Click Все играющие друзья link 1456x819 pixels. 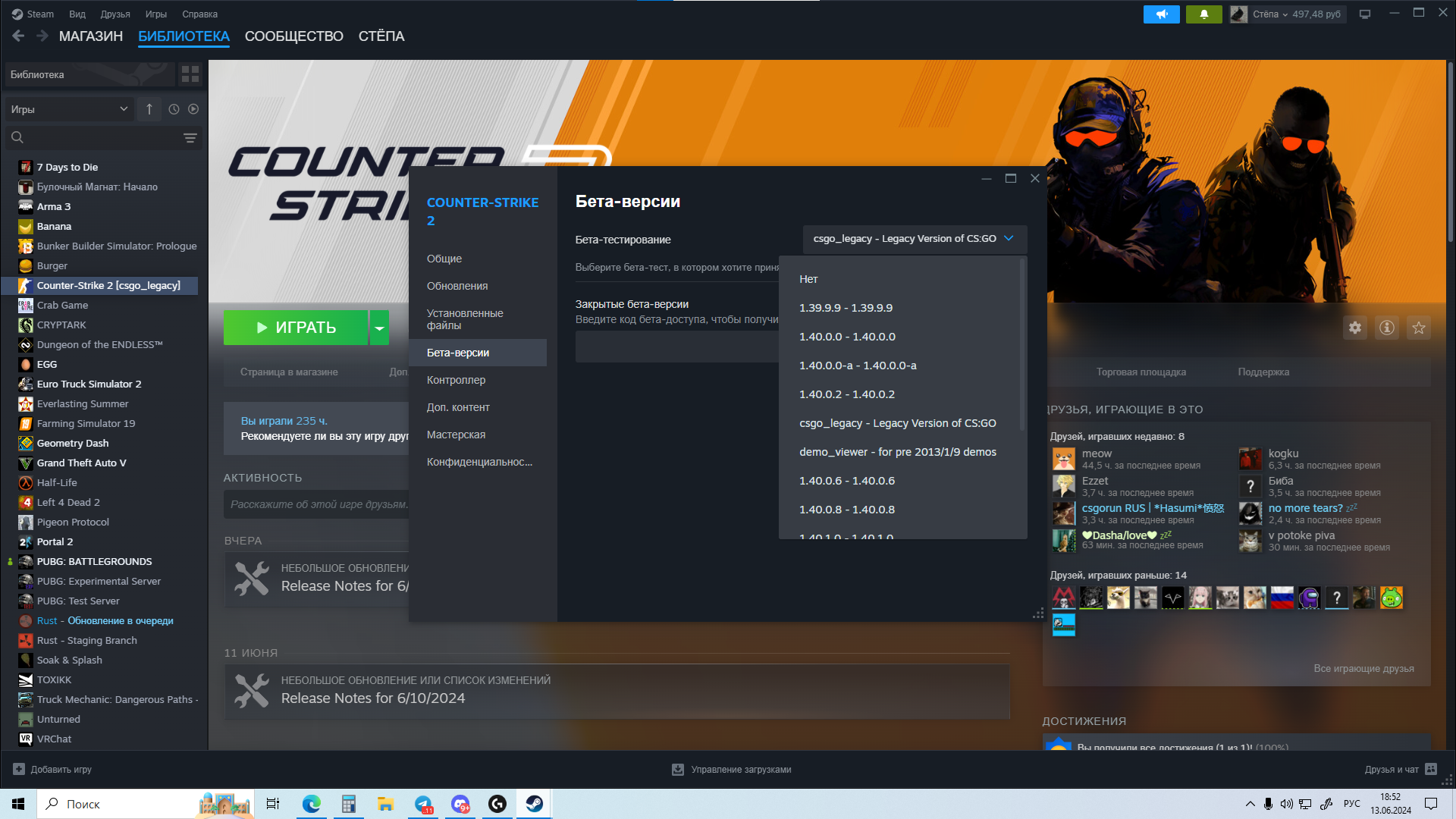tap(1363, 668)
